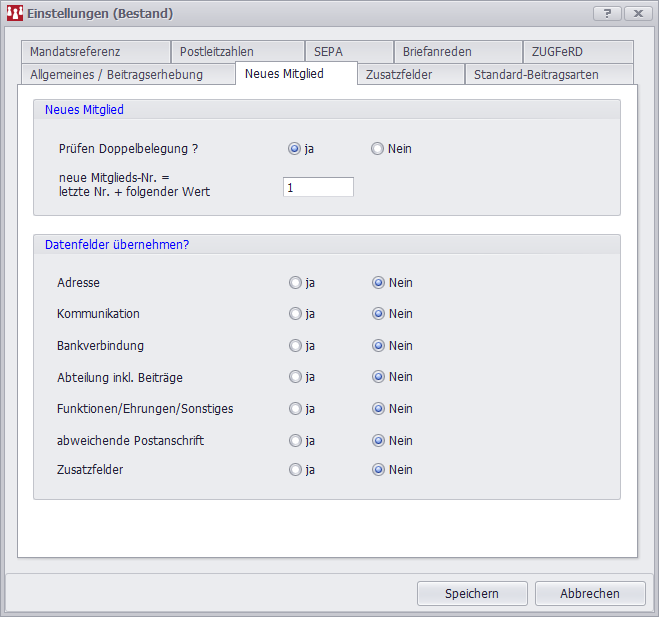Set Kommunikation to 'ja'
659x617 pixels.
point(295,314)
